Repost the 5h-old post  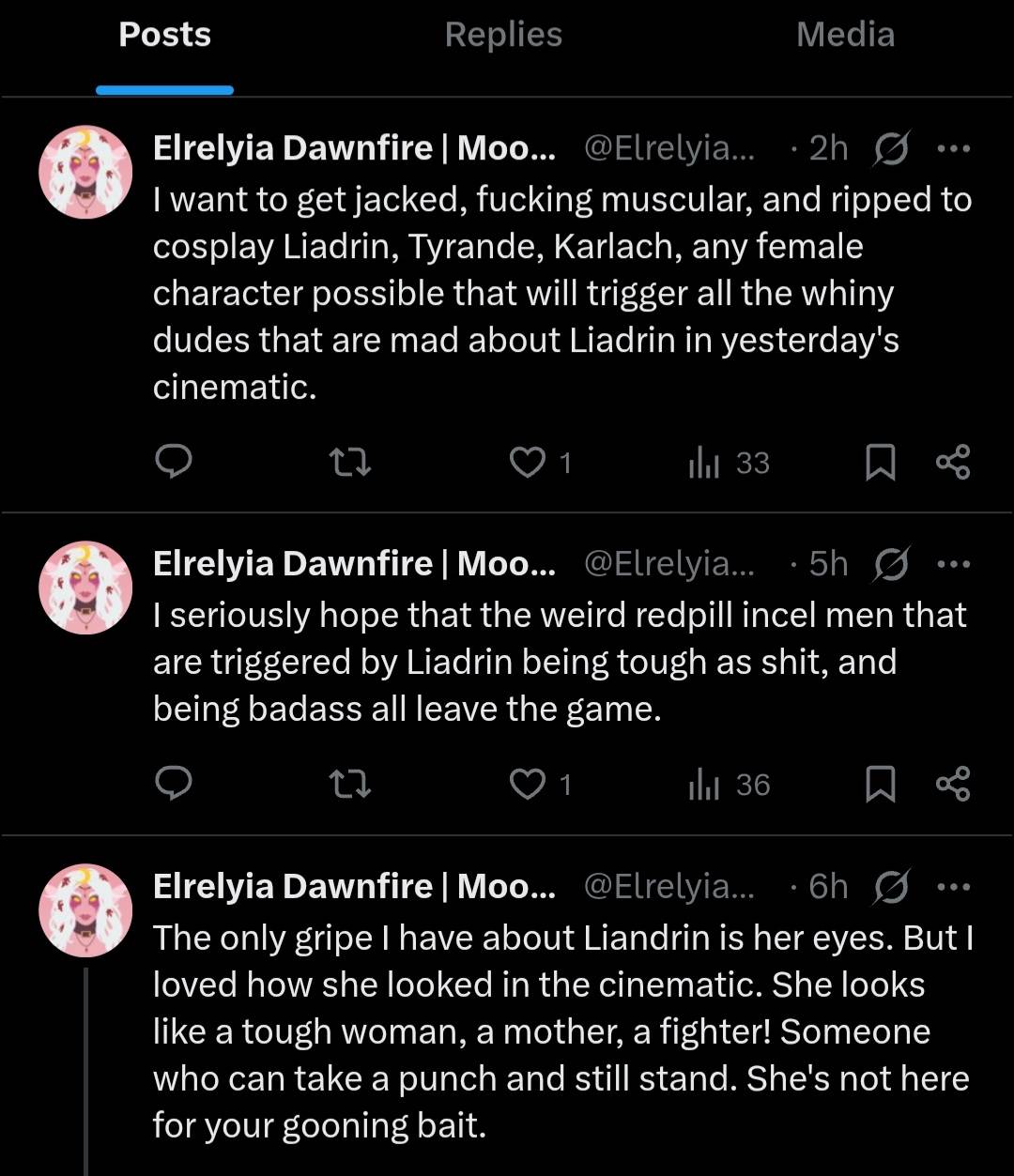(x=350, y=784)
